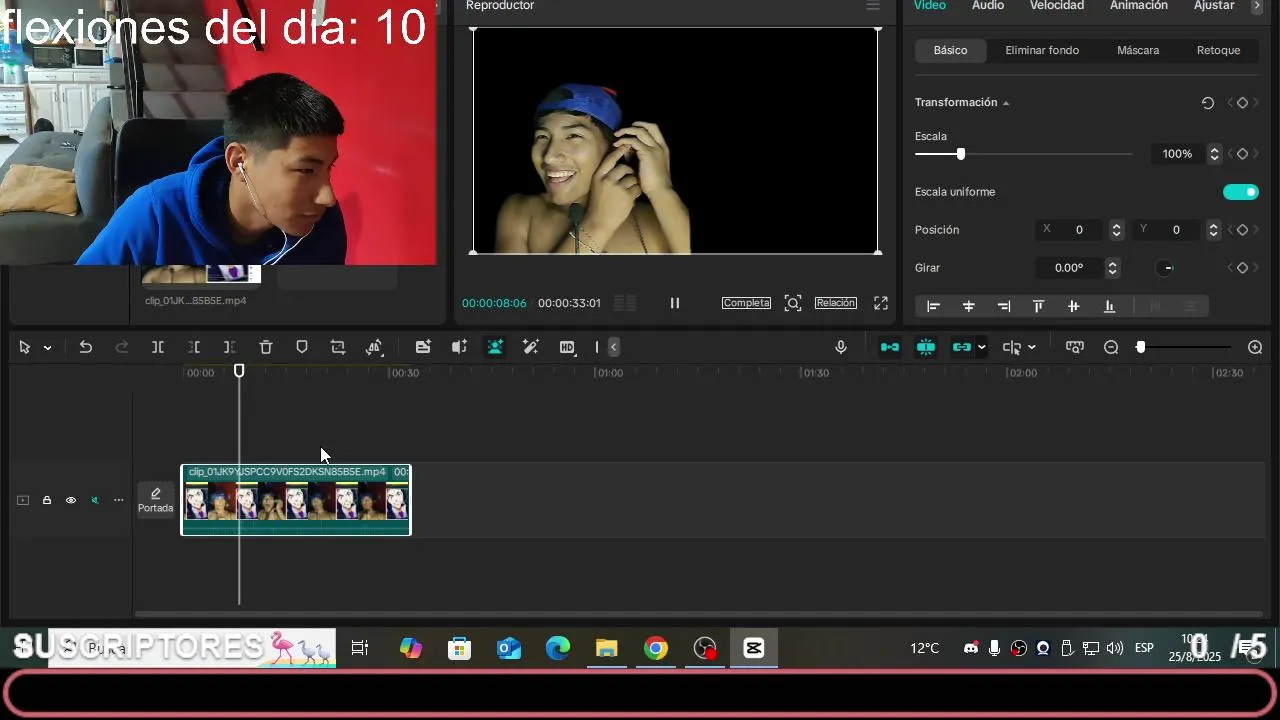The width and height of the screenshot is (1280, 720).
Task: Align the clip vertically to center
Action: (1073, 306)
